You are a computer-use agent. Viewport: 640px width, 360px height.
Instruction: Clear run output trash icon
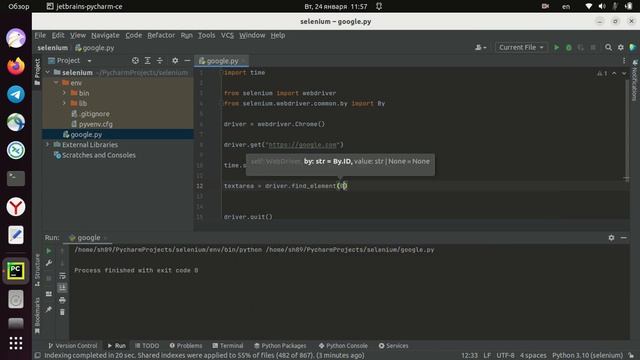click(62, 312)
